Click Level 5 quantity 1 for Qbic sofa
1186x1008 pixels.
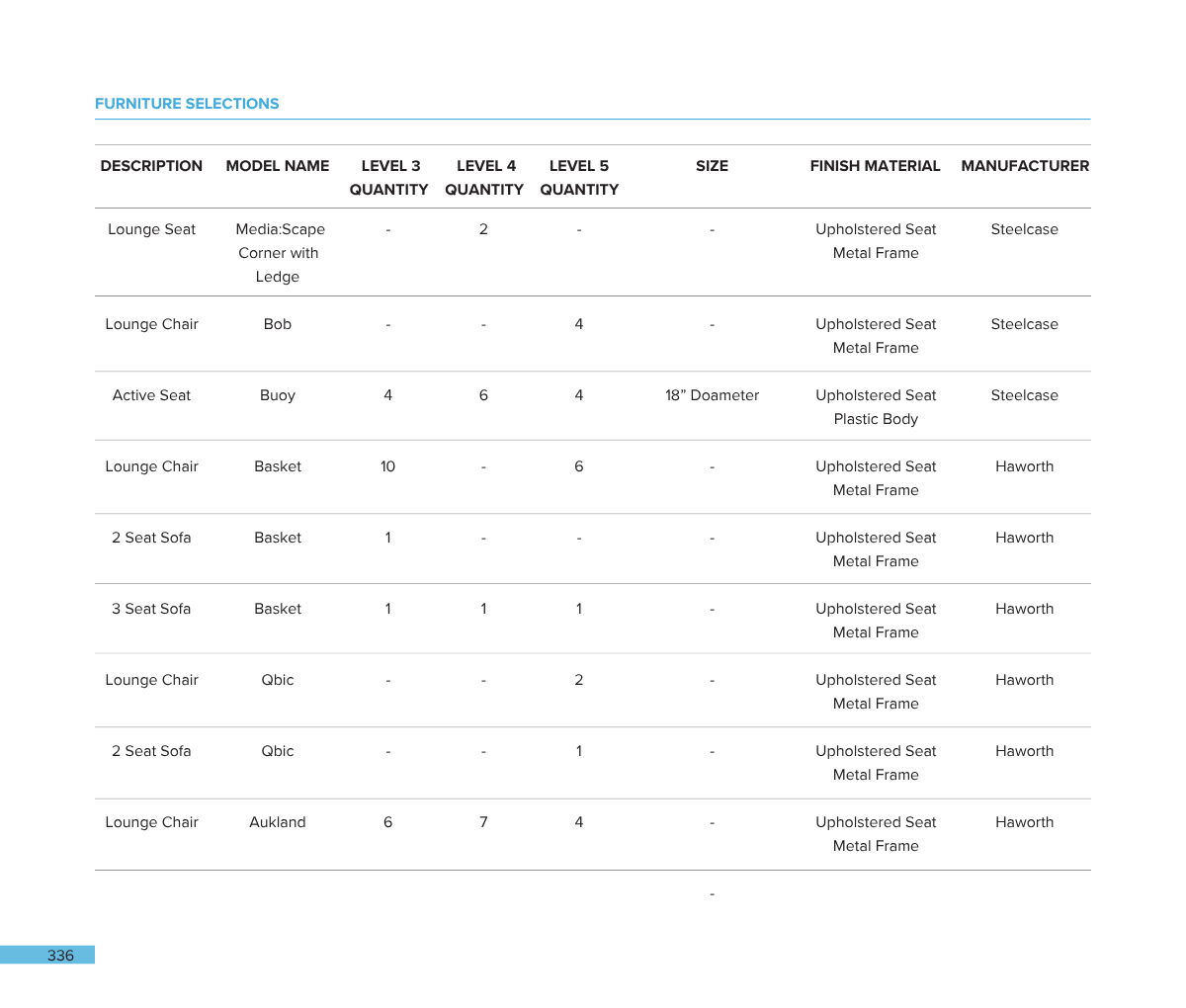(579, 751)
